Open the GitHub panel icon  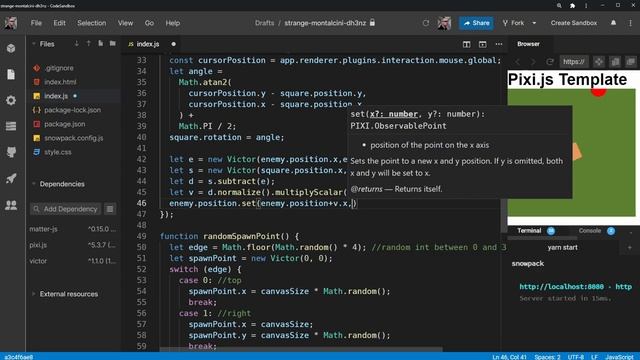pyautogui.click(x=11, y=152)
